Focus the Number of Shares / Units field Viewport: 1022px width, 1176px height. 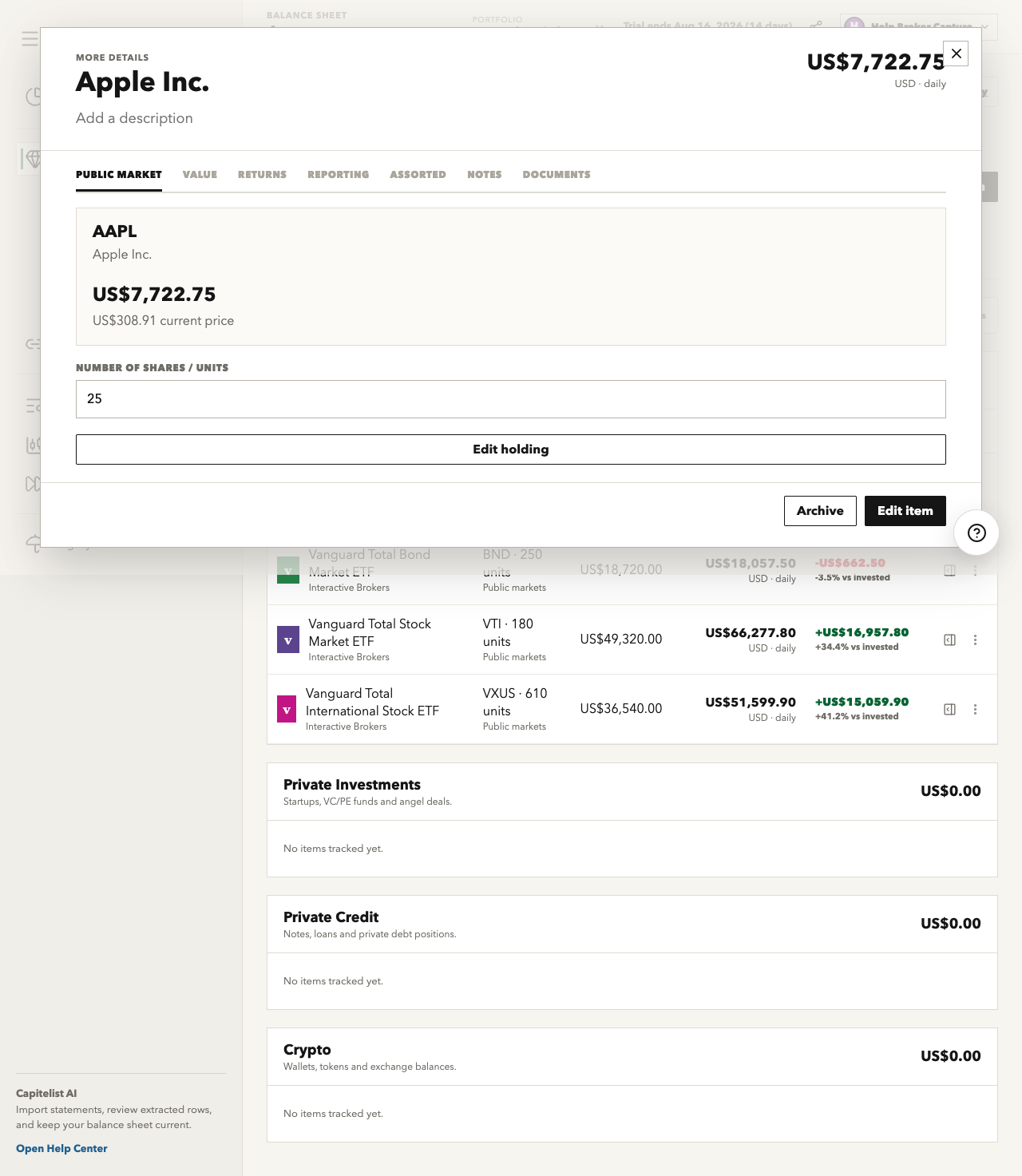(511, 399)
